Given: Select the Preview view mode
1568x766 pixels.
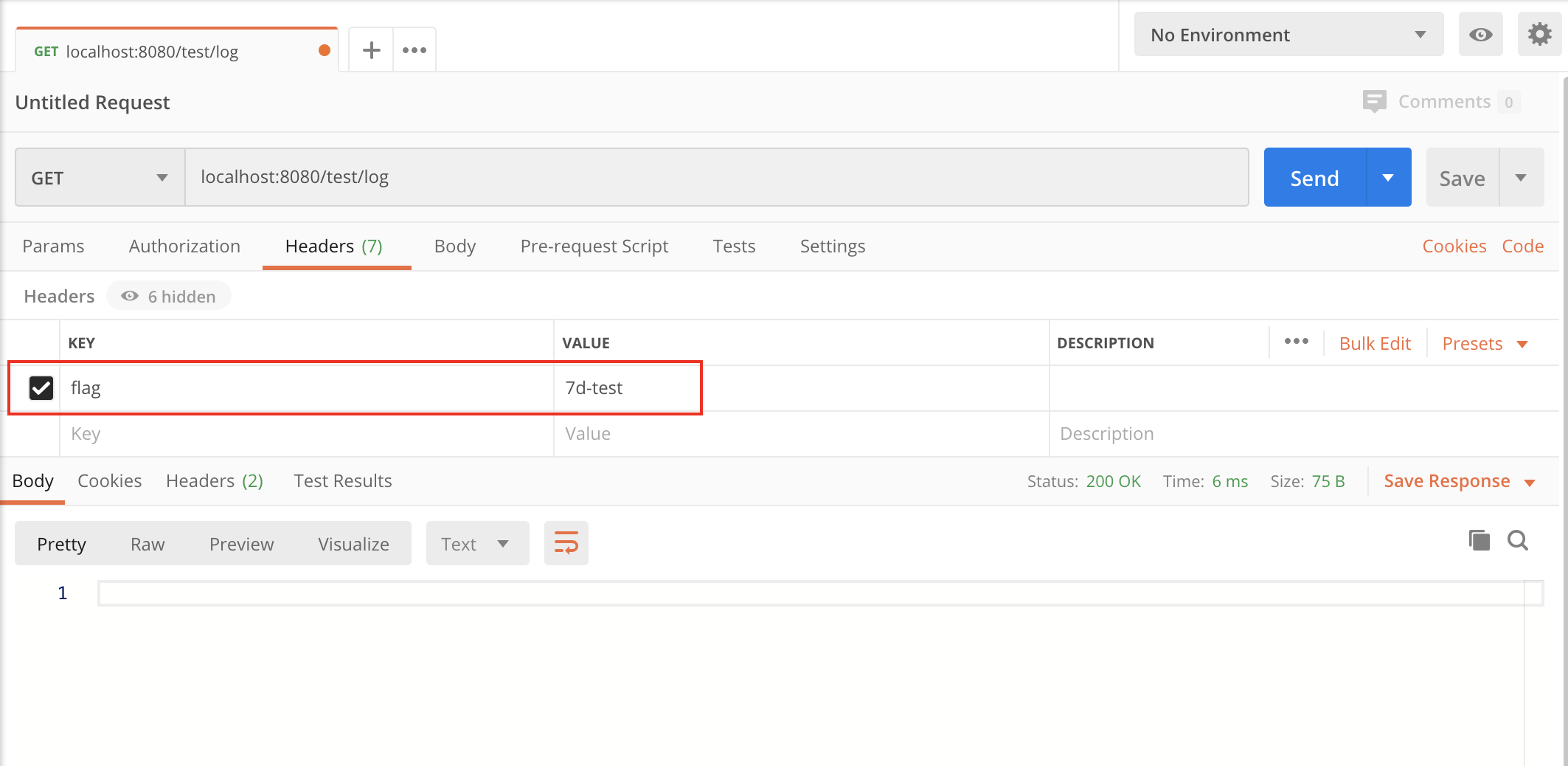Looking at the screenshot, I should [x=241, y=543].
